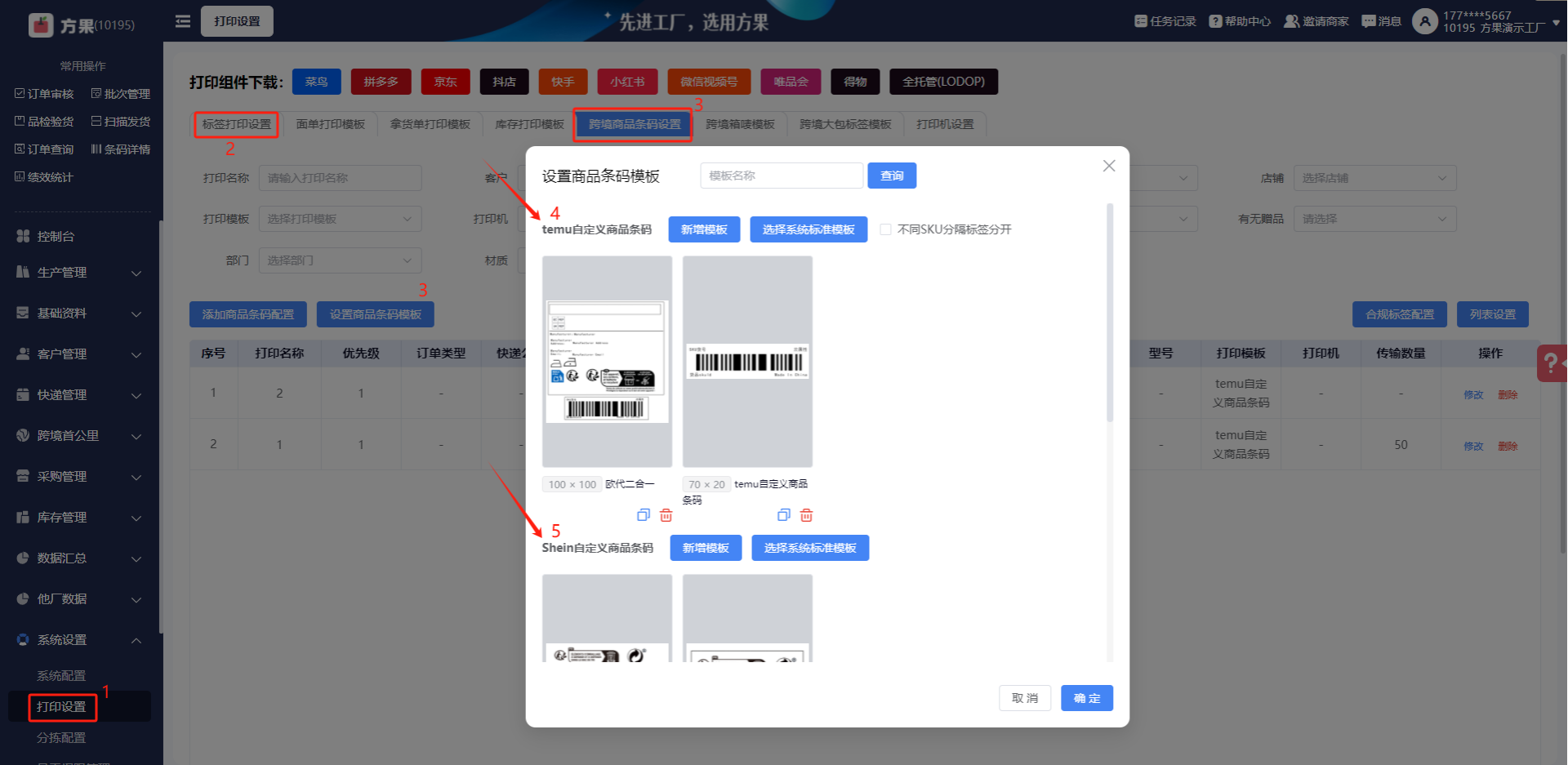
Task: Collapse the sidebar with the hamburger icon
Action: tap(183, 21)
